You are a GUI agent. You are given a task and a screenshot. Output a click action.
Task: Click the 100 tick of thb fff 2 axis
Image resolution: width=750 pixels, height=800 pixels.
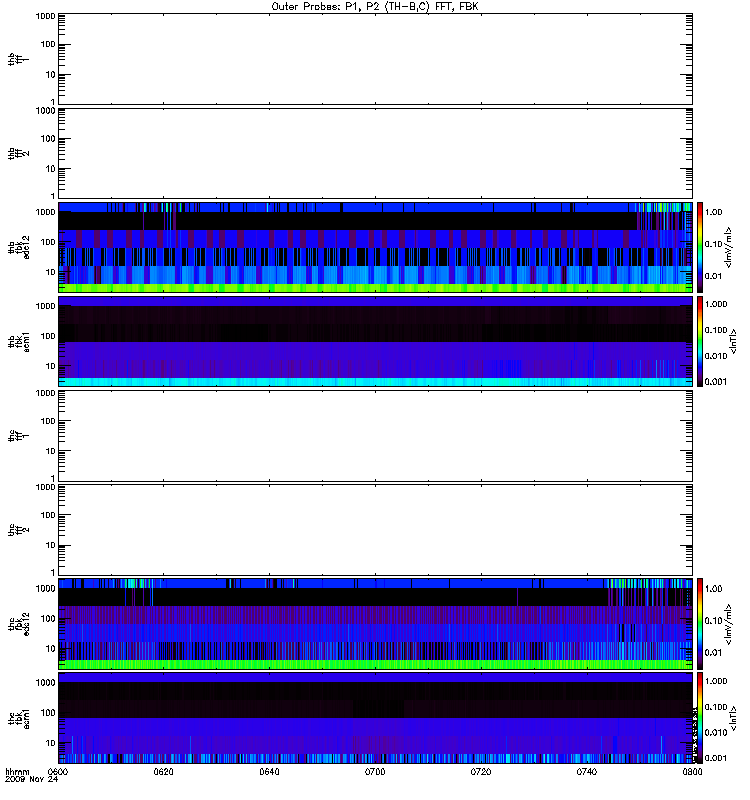click(48, 139)
